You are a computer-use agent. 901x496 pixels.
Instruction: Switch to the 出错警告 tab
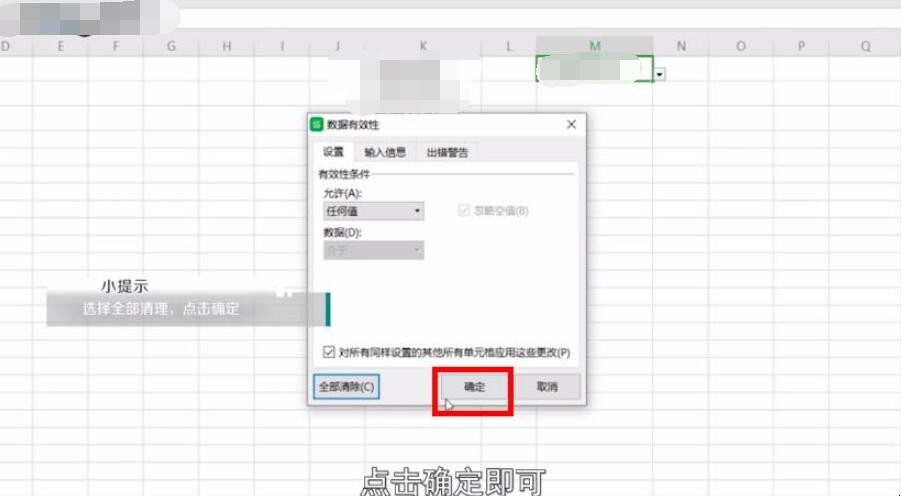coord(447,152)
